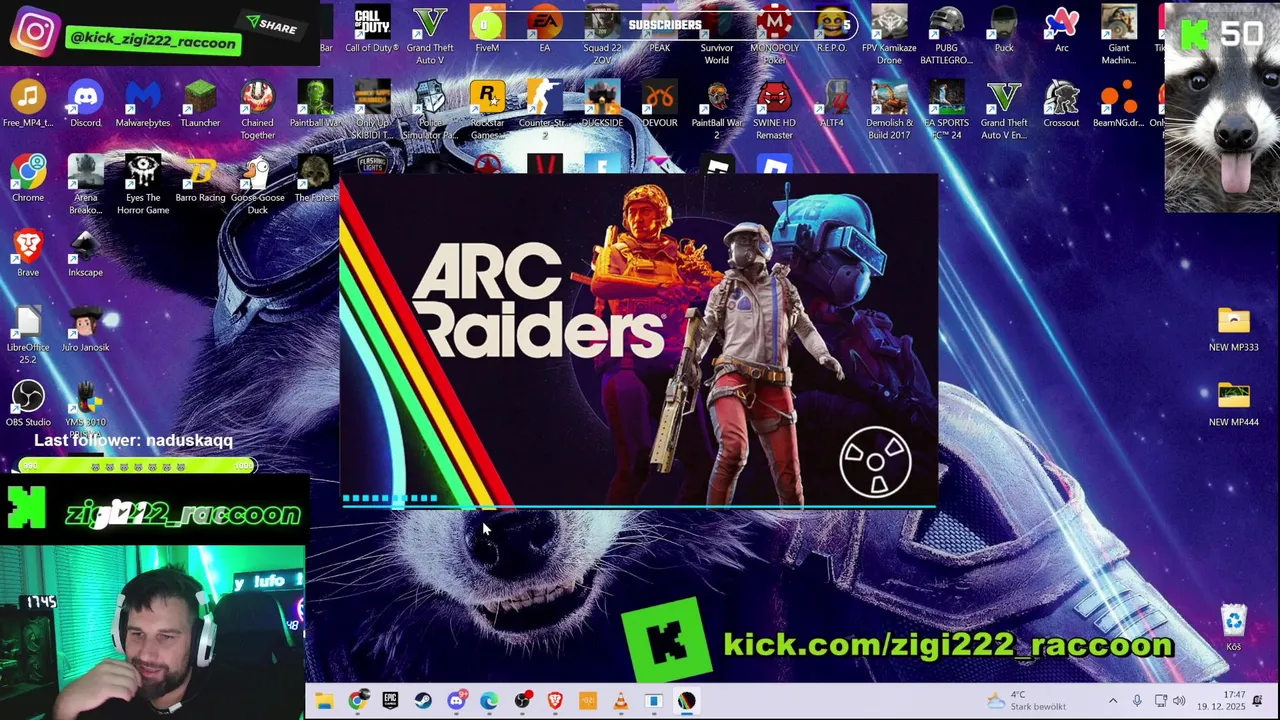
Task: Launch the FiveM desktop icon
Action: pos(487,30)
